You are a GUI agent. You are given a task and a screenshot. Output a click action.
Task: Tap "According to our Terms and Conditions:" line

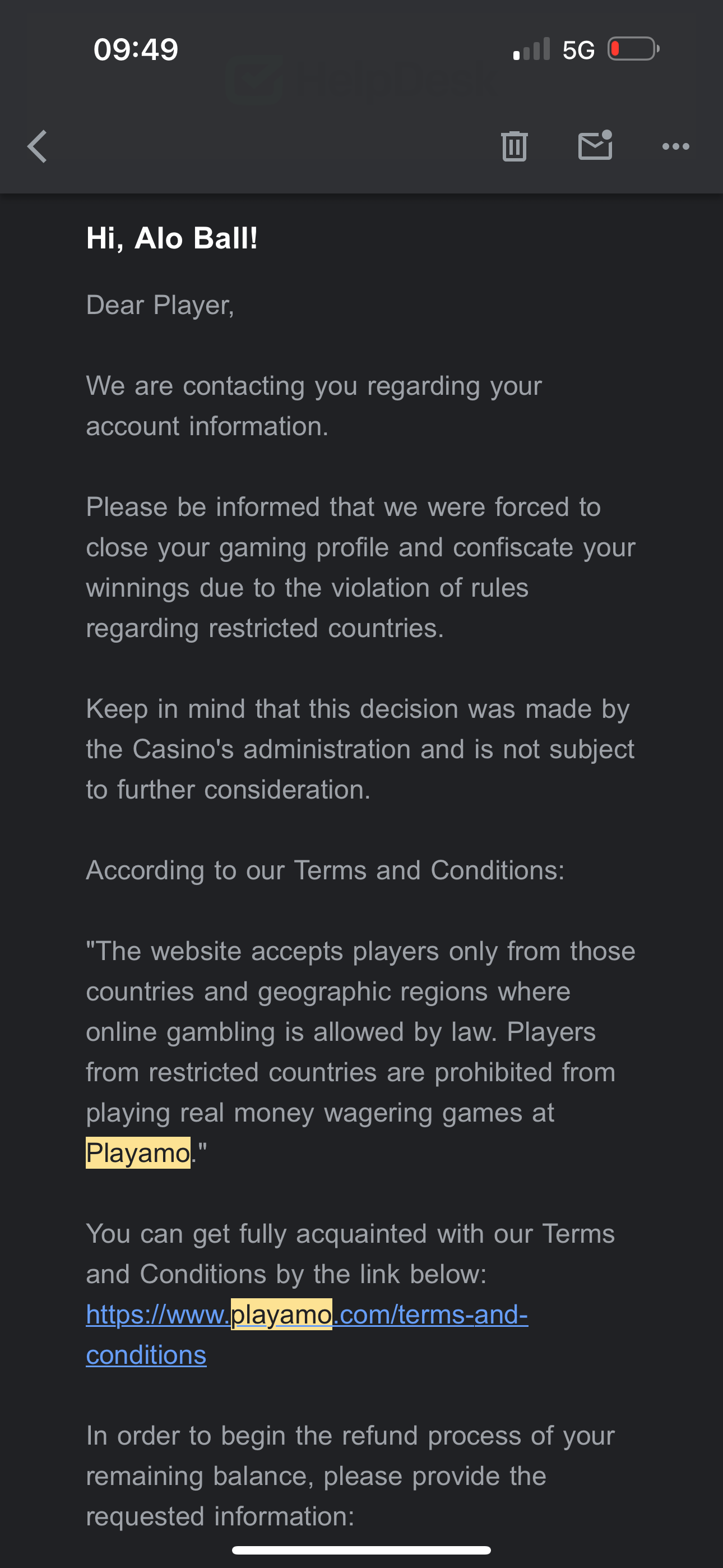tap(325, 870)
